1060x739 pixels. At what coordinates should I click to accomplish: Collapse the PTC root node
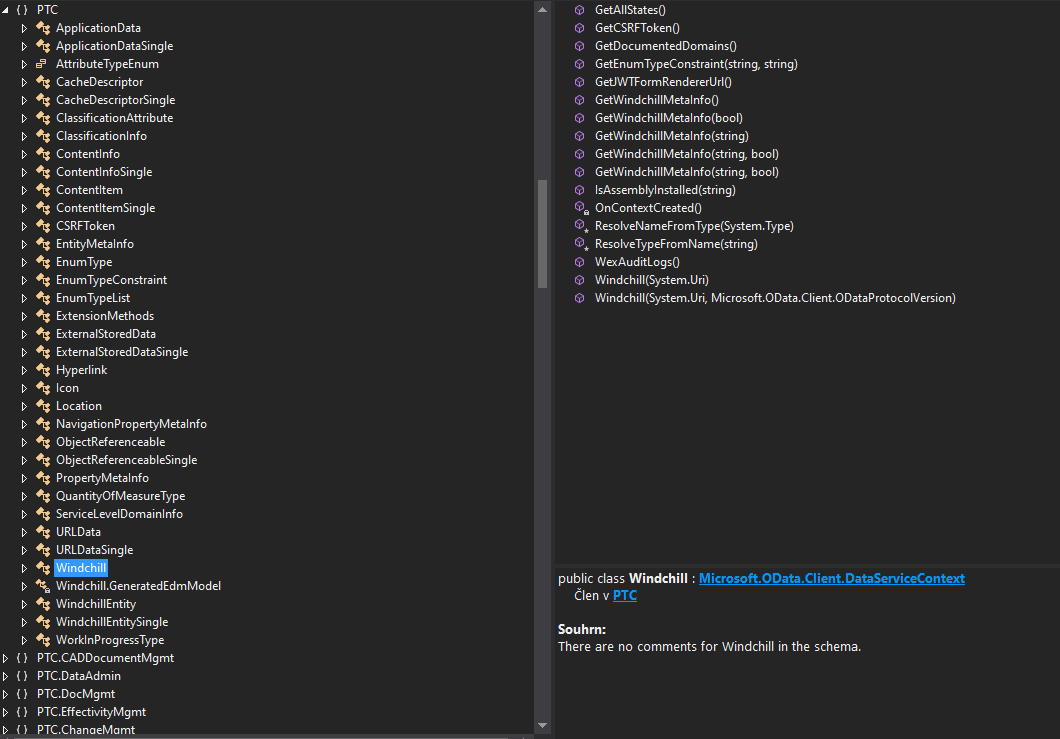click(x=7, y=9)
